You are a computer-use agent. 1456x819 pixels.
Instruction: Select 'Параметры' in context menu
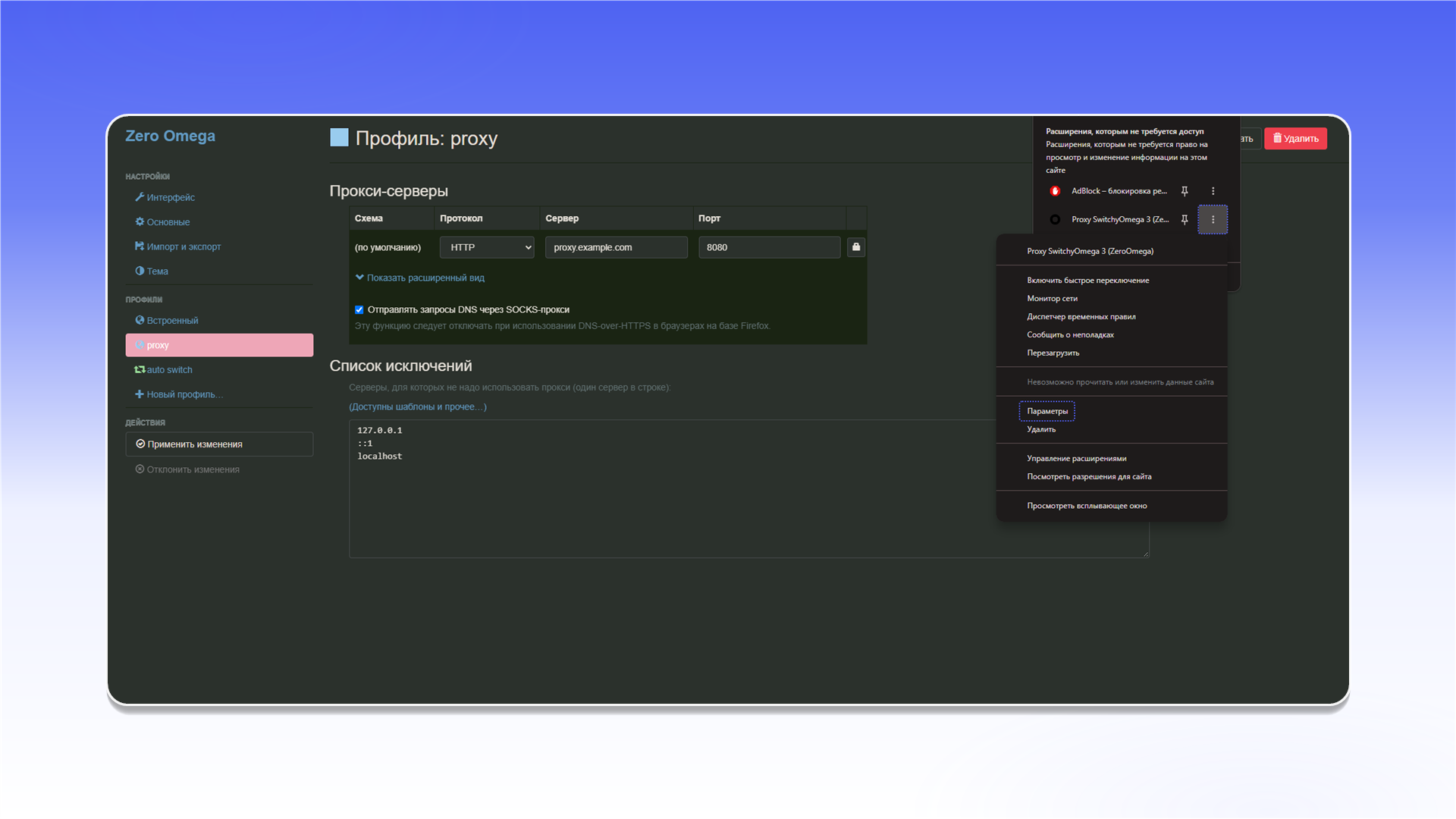coord(1047,411)
